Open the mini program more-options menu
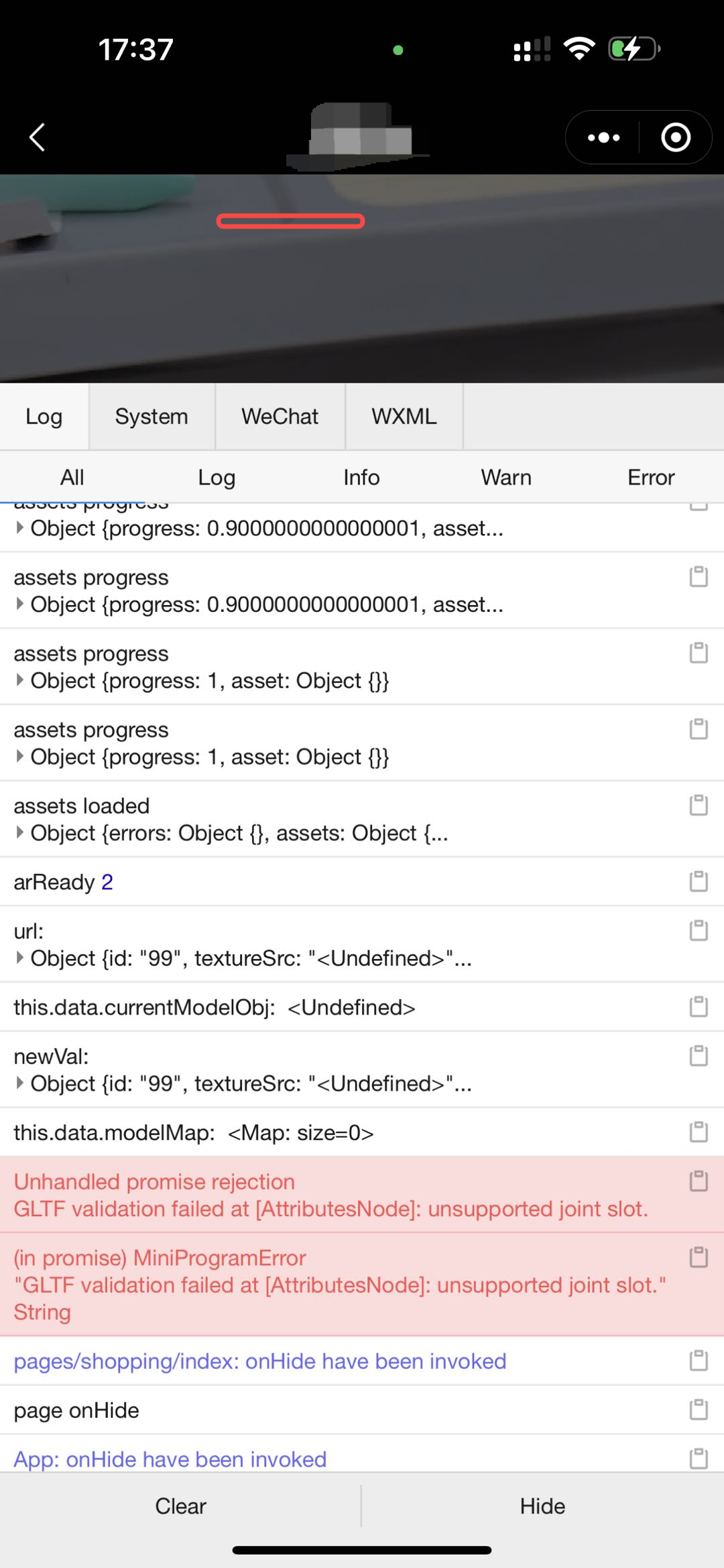 point(603,137)
